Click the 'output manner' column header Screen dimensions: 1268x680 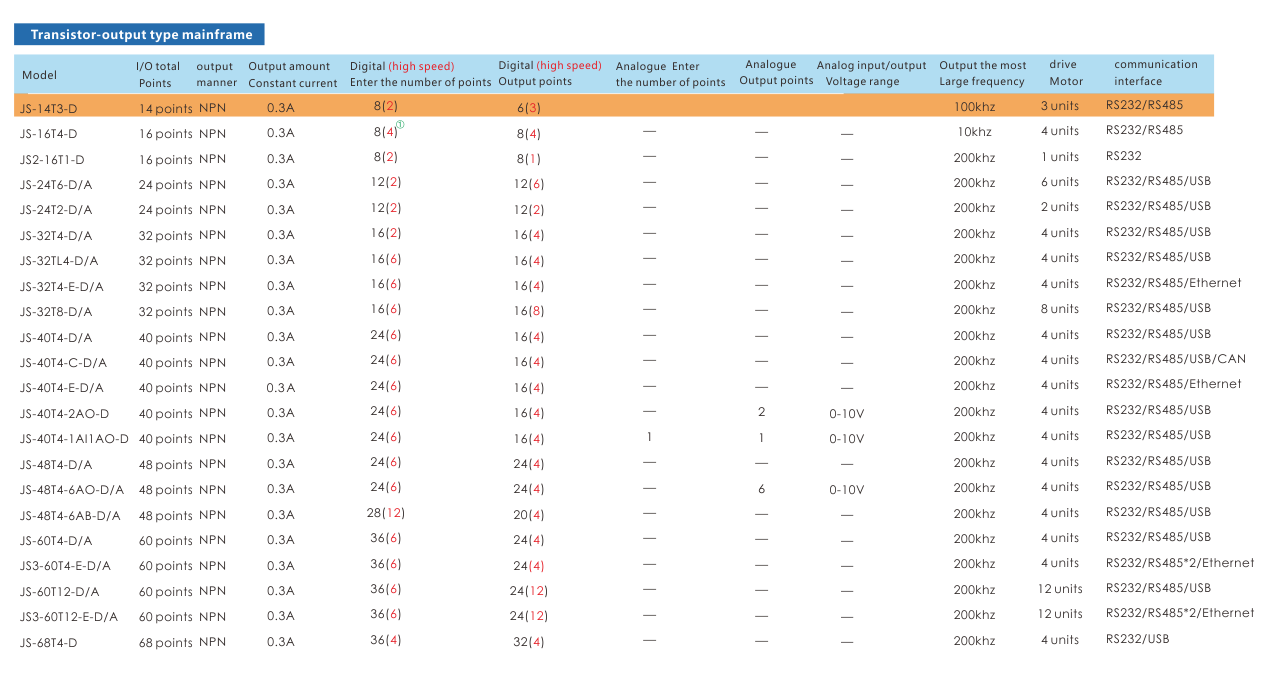coord(217,75)
